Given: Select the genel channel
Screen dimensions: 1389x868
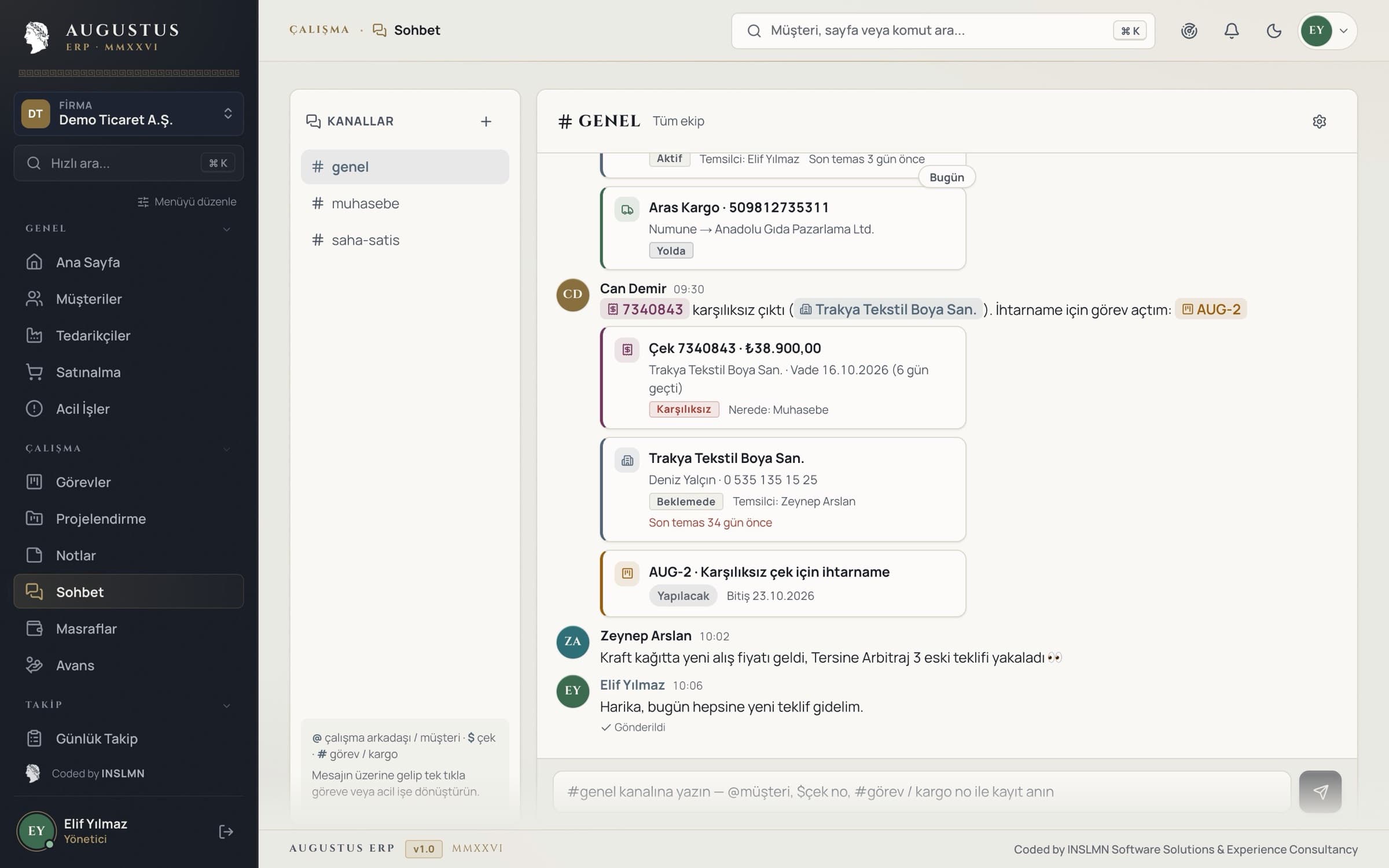Looking at the screenshot, I should coord(405,167).
